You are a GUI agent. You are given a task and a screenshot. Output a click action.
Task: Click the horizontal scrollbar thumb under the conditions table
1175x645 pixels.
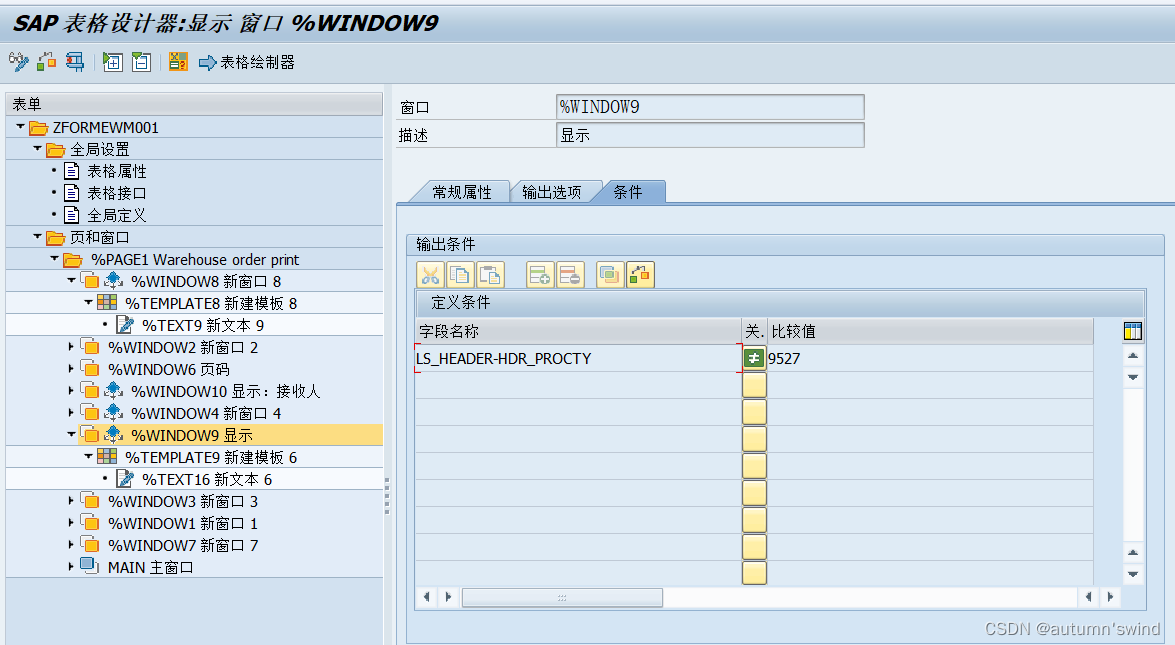pos(562,597)
